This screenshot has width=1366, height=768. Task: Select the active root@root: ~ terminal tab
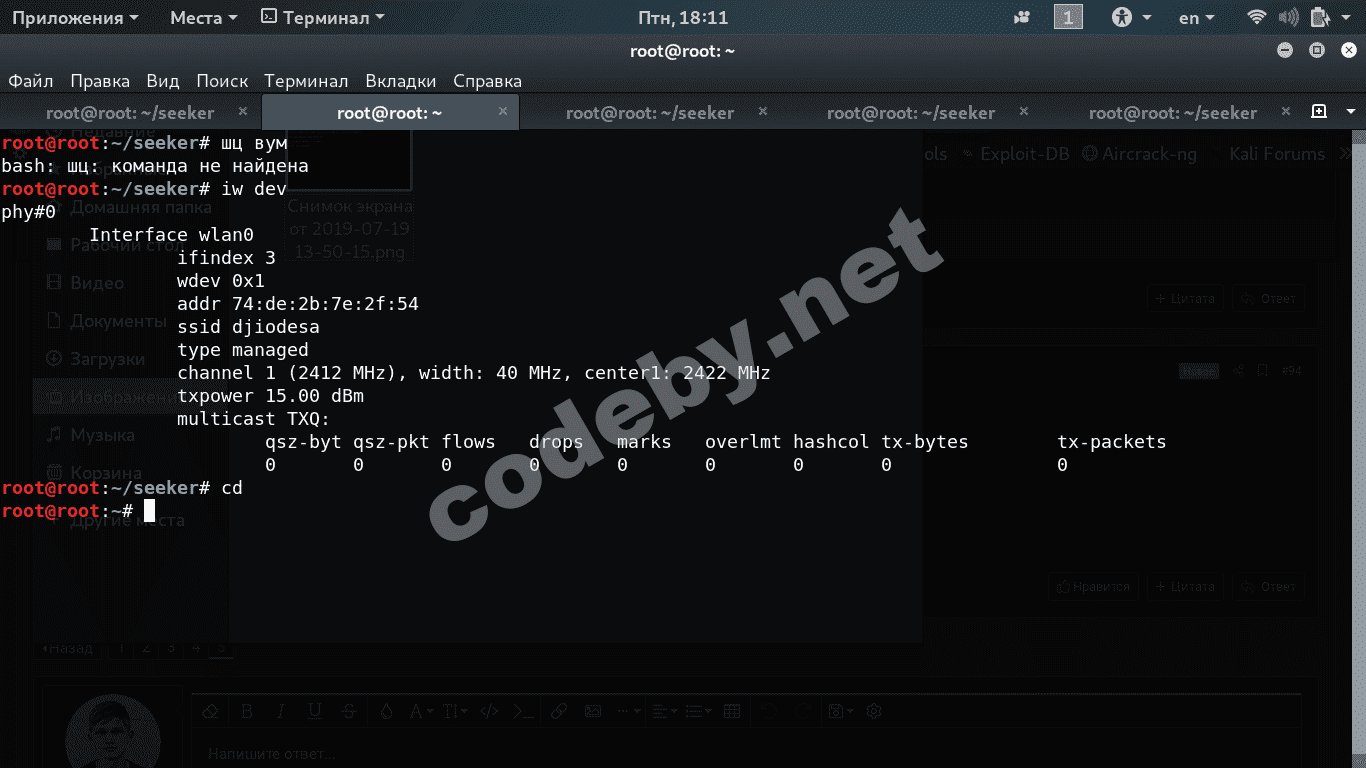[x=390, y=112]
